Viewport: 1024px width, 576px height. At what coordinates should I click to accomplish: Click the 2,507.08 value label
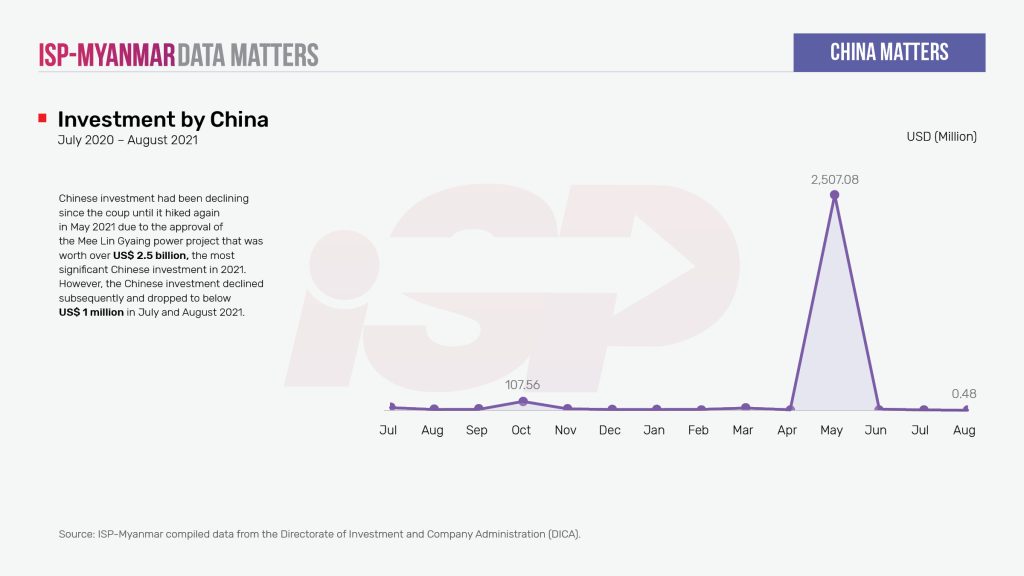pyautogui.click(x=834, y=180)
